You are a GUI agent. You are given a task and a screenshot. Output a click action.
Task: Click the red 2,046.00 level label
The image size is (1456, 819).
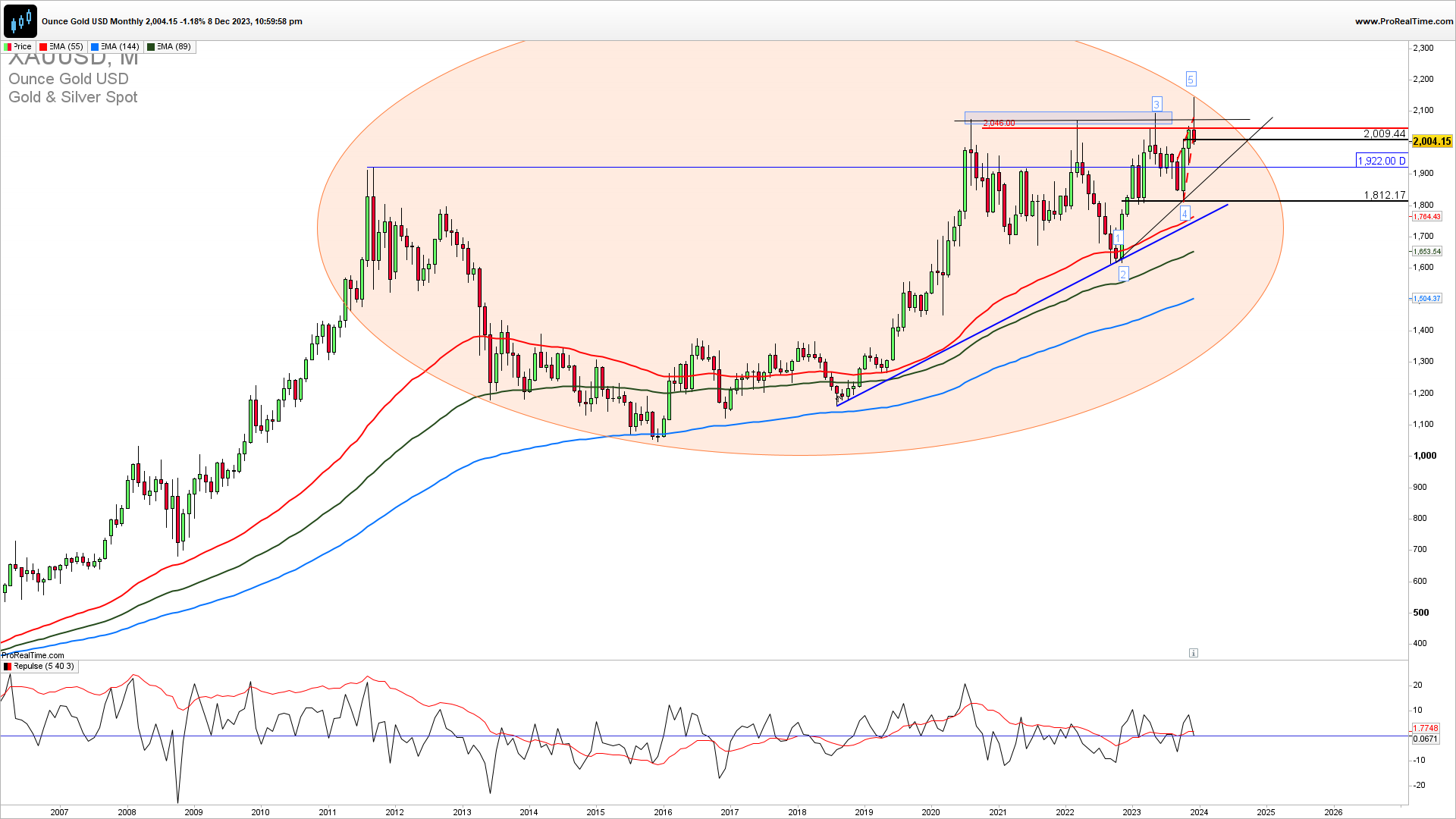(999, 123)
